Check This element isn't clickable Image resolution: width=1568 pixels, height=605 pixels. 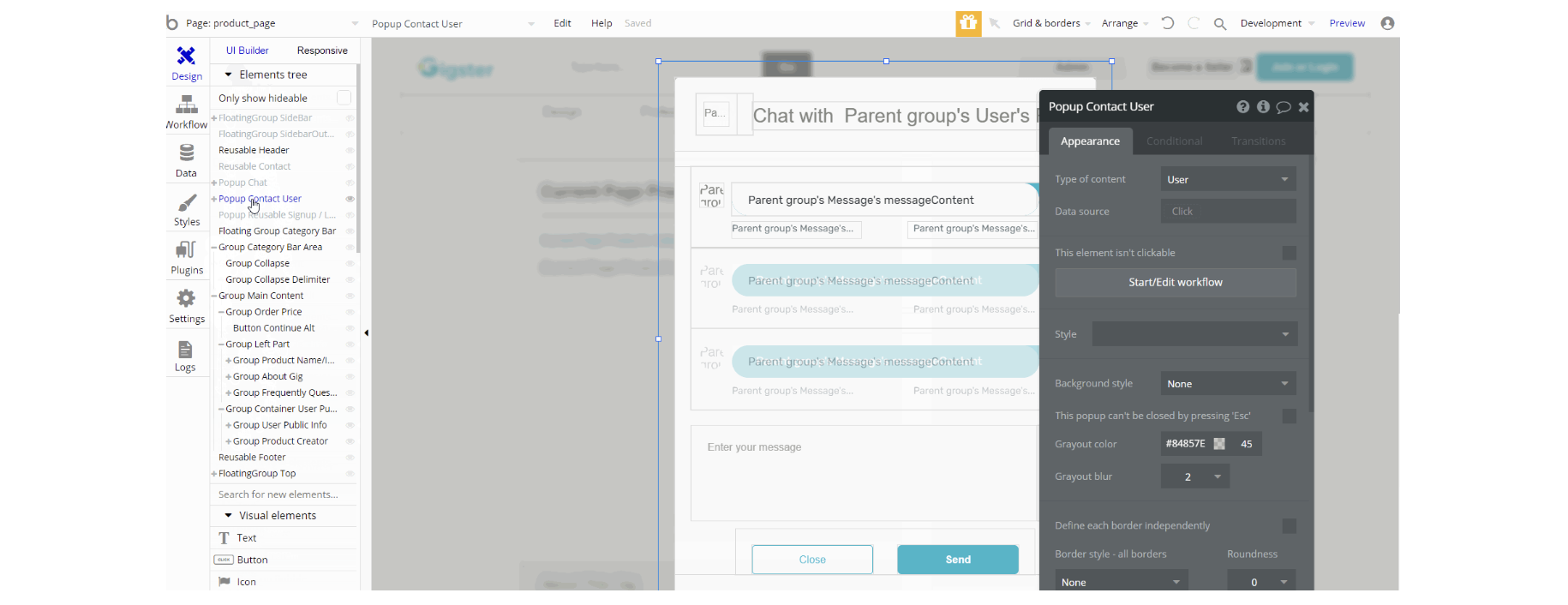tap(1289, 253)
